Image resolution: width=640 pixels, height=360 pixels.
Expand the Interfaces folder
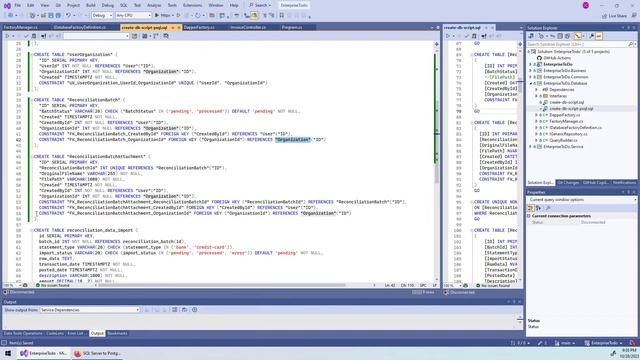tap(536, 96)
